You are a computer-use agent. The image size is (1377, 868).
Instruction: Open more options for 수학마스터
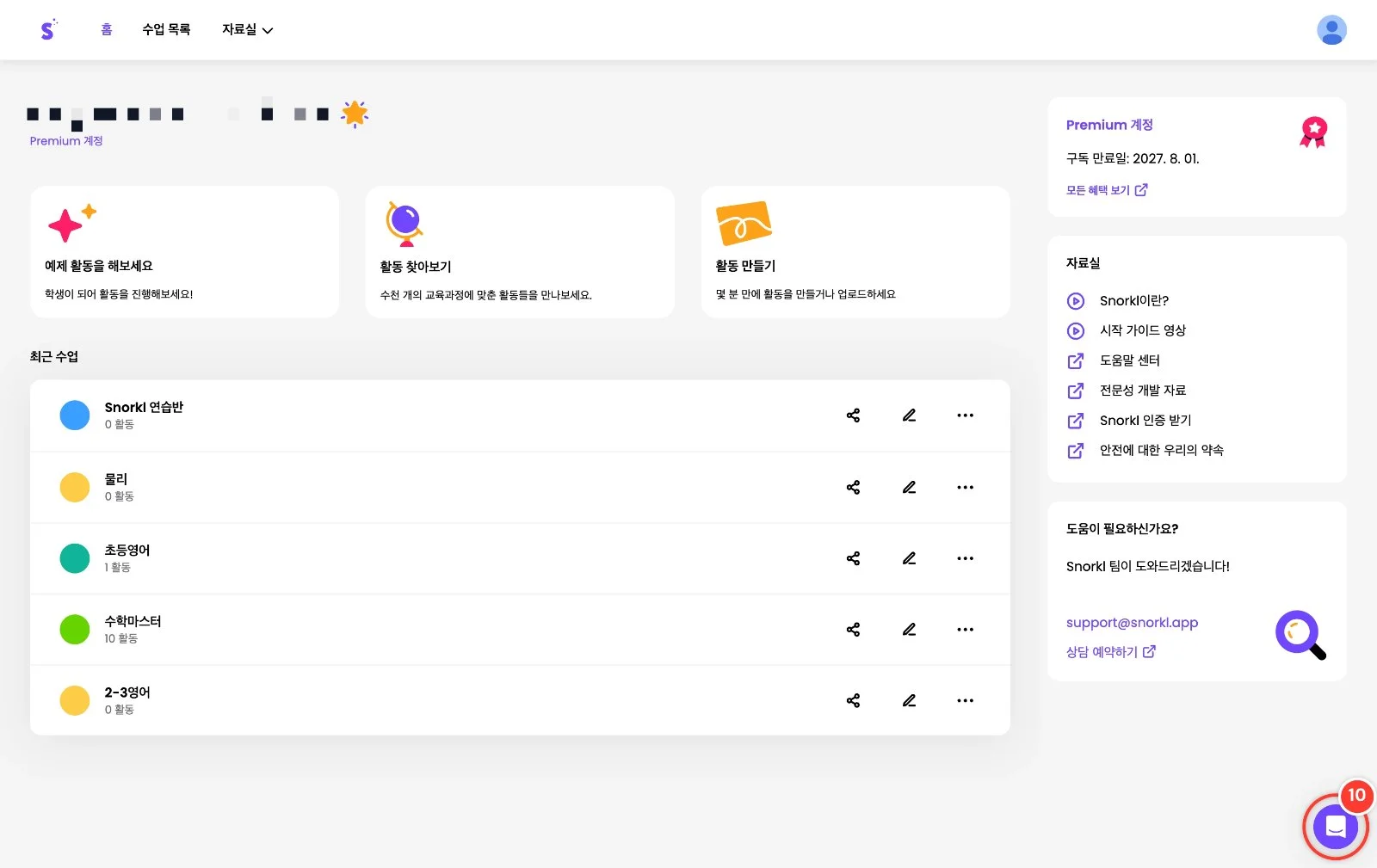point(966,630)
